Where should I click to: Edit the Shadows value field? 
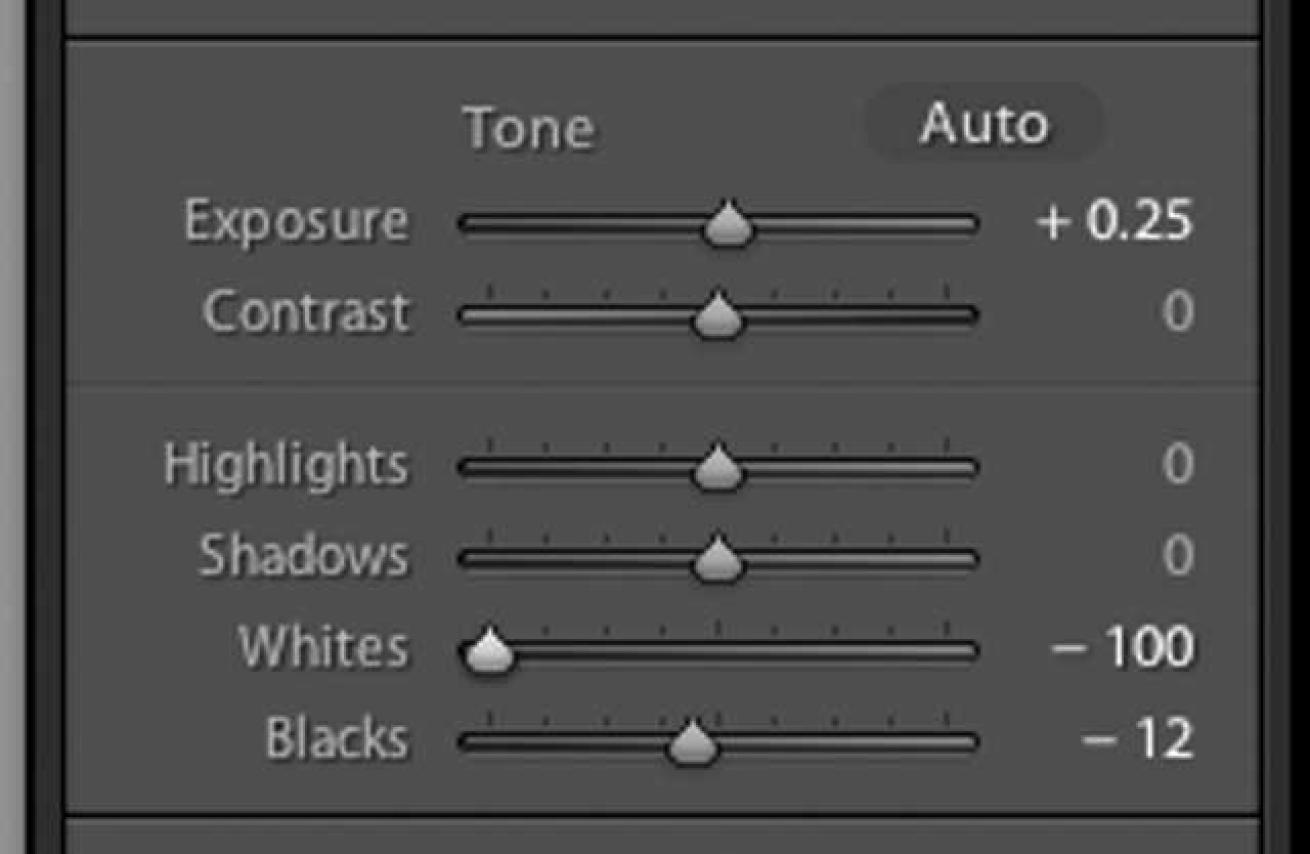coord(1178,556)
